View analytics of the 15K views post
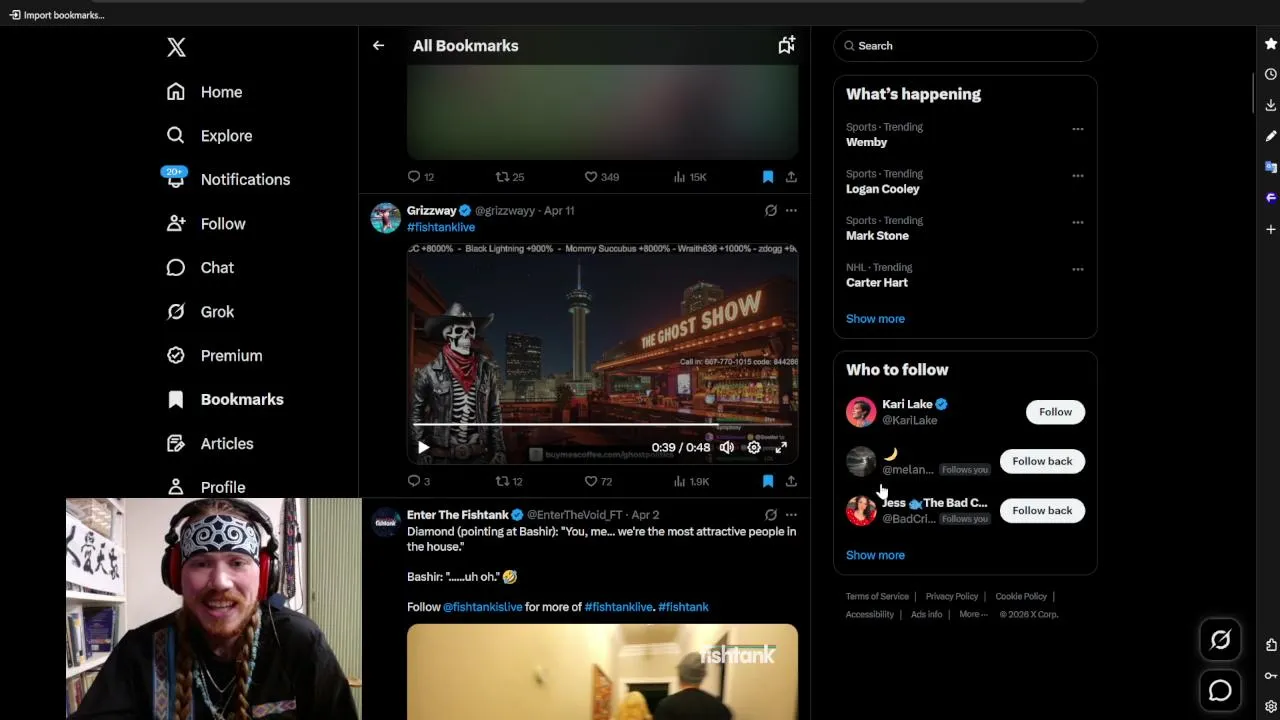Viewport: 1280px width, 720px height. coord(690,177)
